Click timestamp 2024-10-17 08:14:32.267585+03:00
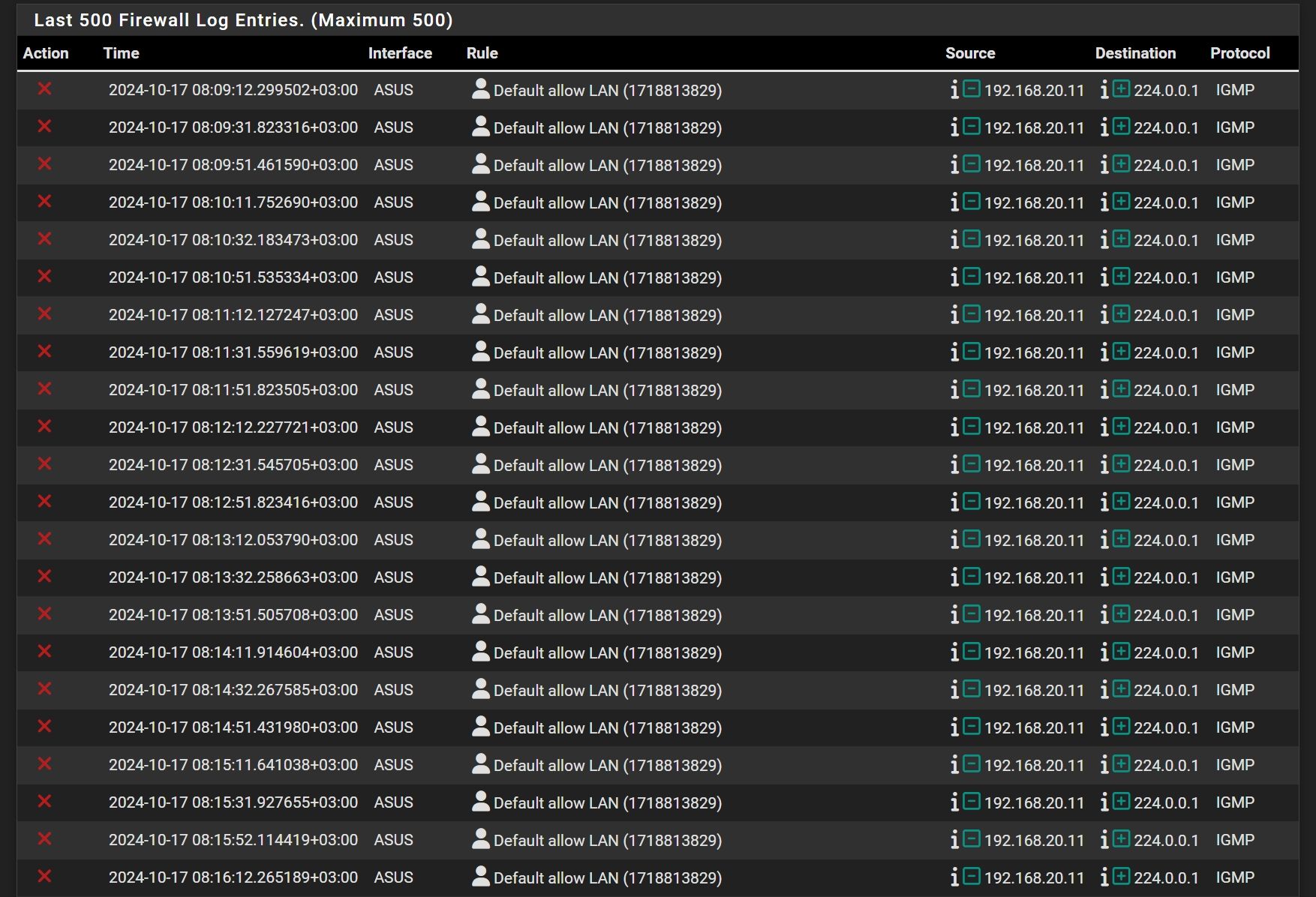Viewport: 1316px width, 897px height. 233,690
